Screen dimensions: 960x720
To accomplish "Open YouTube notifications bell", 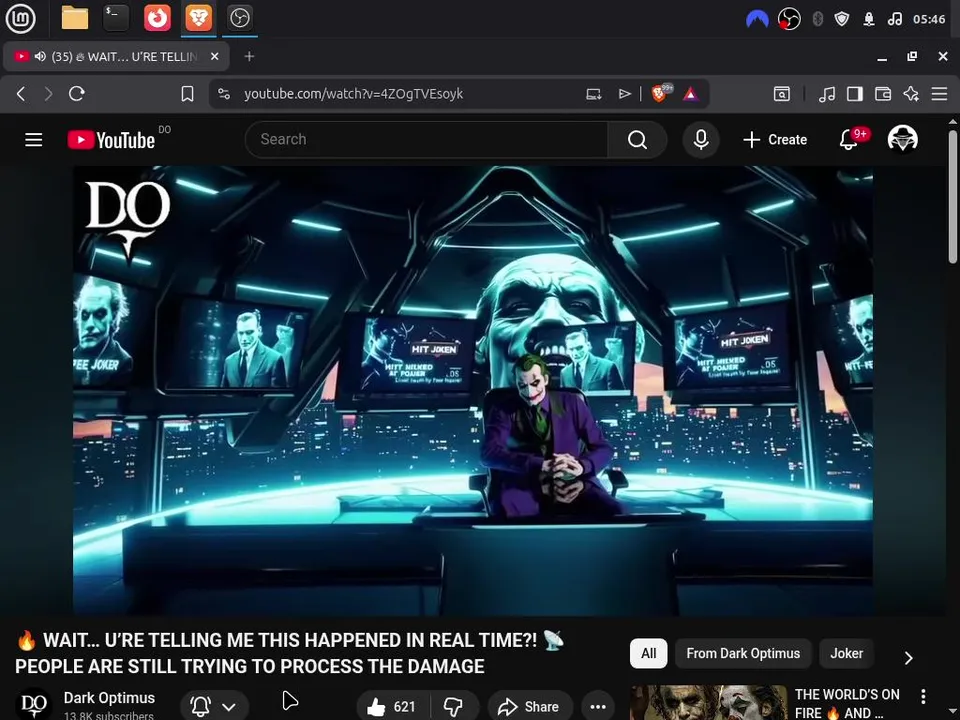I will [x=849, y=140].
